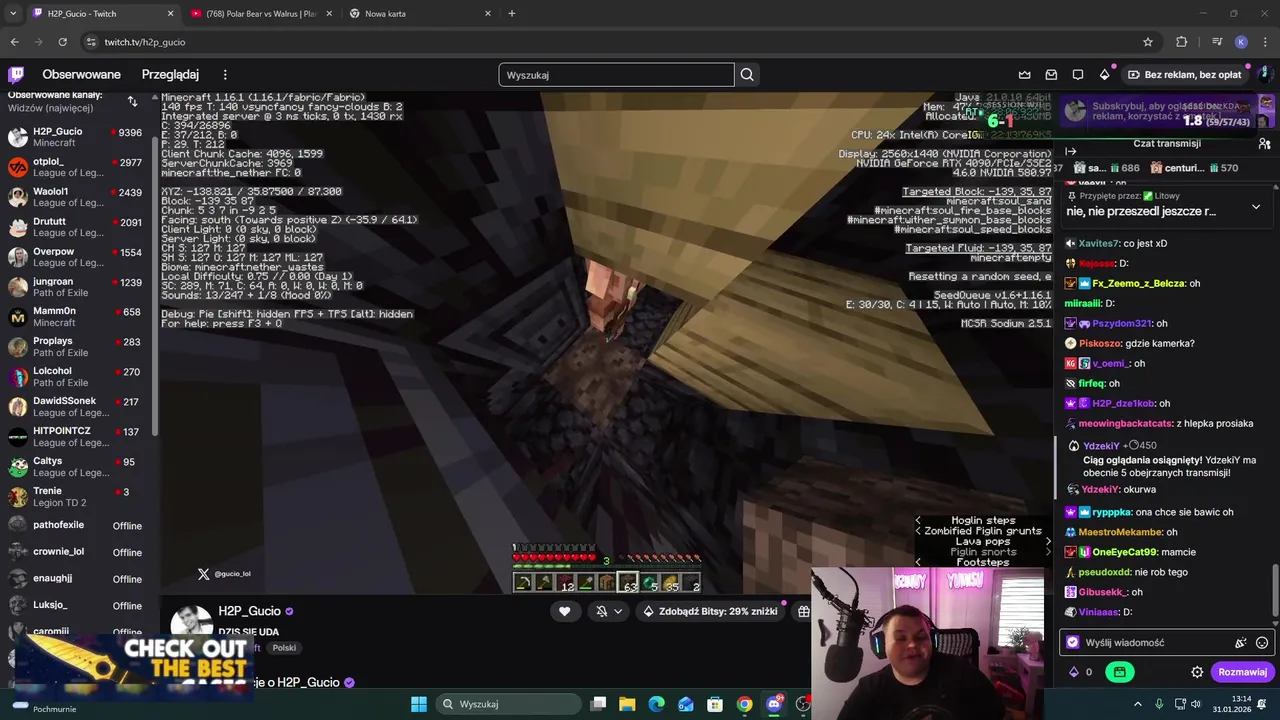Open the emote picker smiley icon

1262,643
